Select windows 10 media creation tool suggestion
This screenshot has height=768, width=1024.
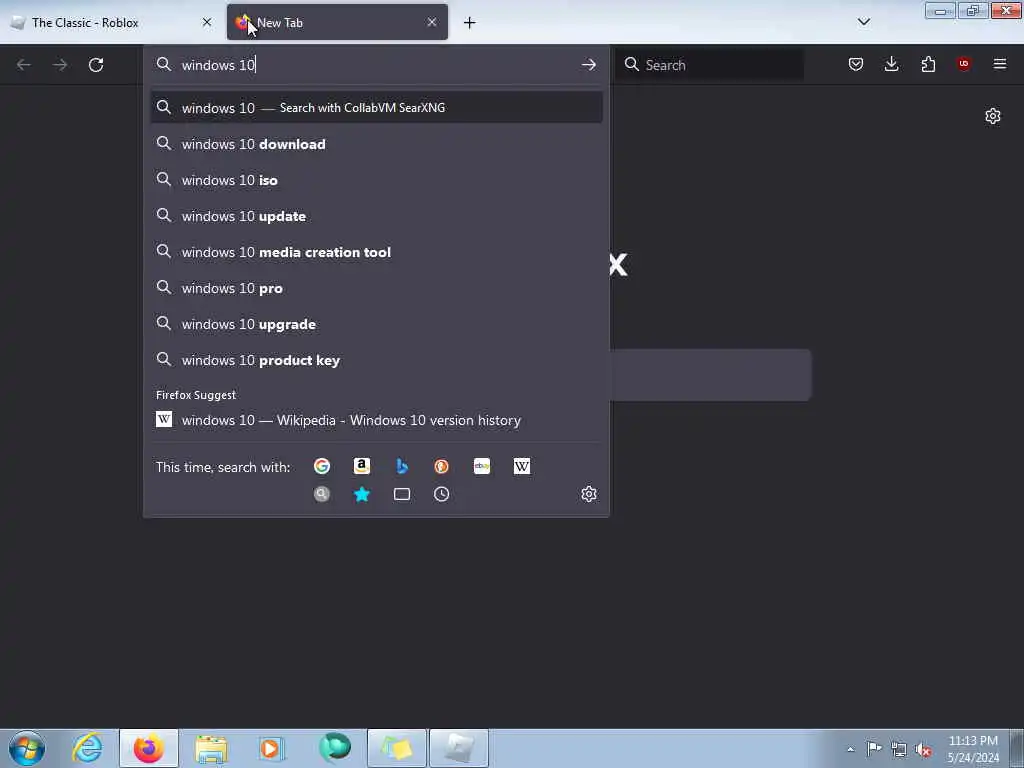[376, 252]
